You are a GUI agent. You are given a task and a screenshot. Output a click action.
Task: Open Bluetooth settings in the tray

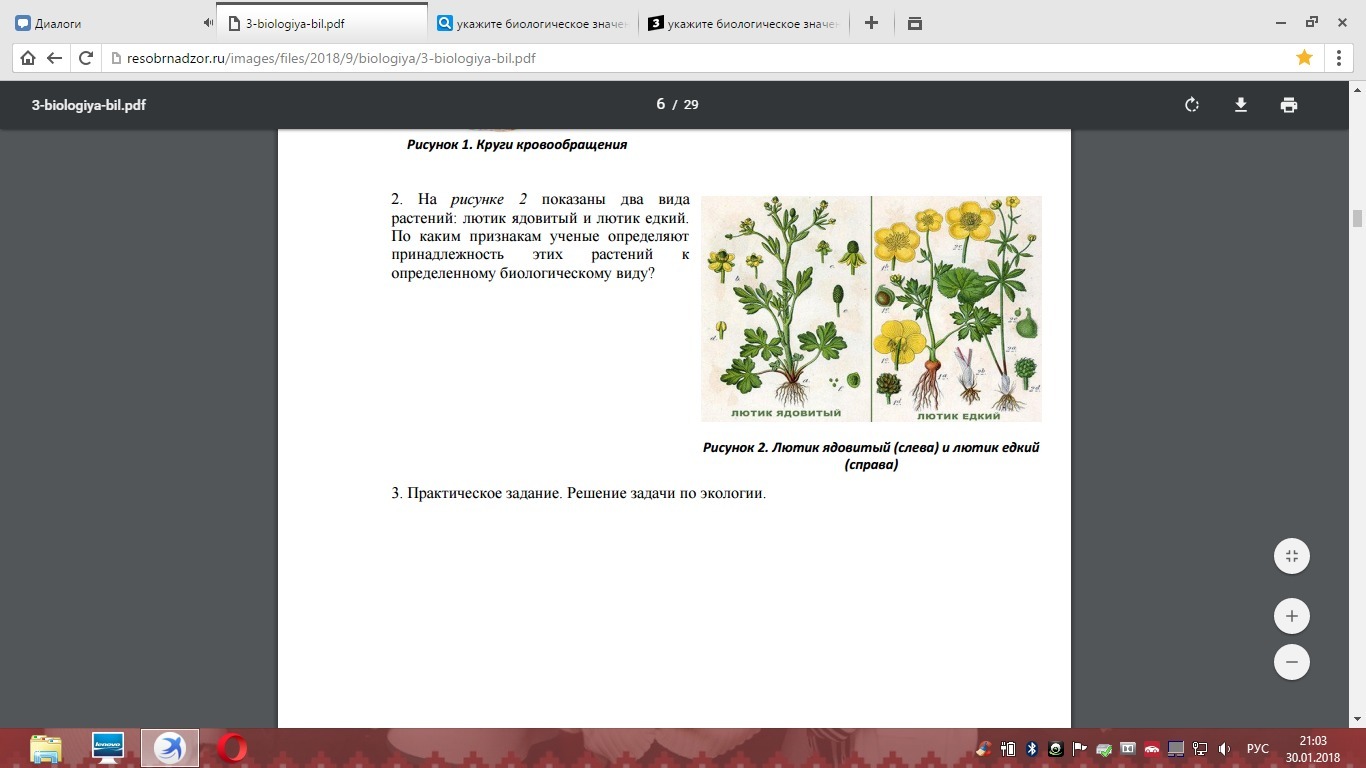click(x=1033, y=748)
